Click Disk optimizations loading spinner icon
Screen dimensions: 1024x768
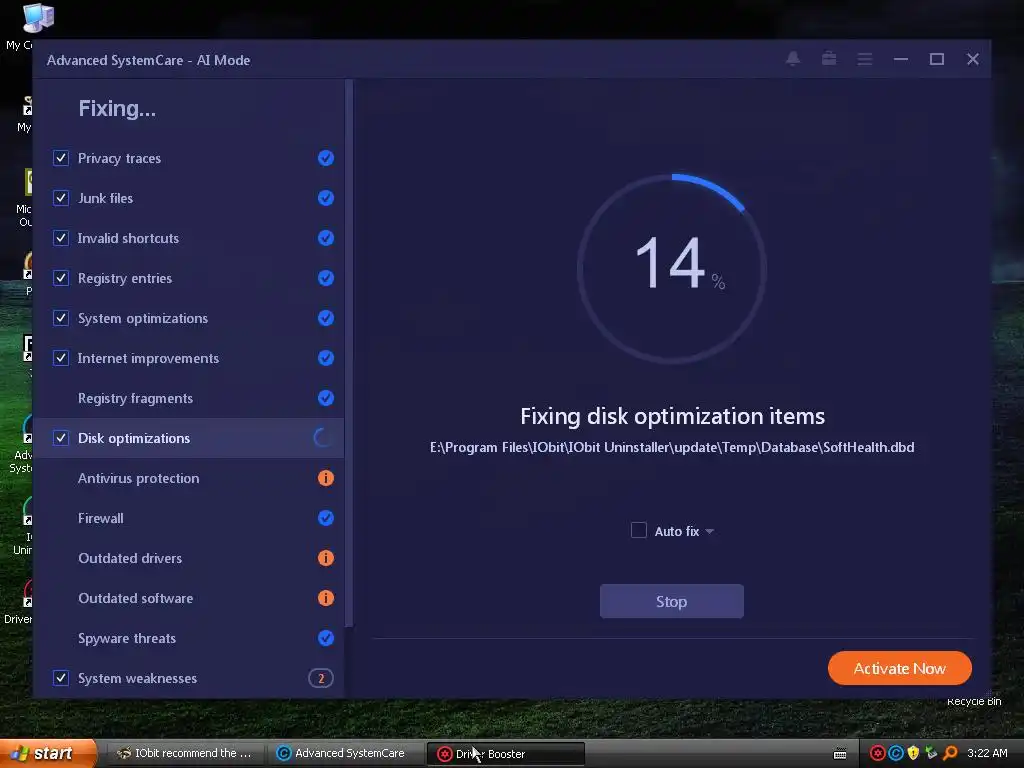pyautogui.click(x=323, y=438)
